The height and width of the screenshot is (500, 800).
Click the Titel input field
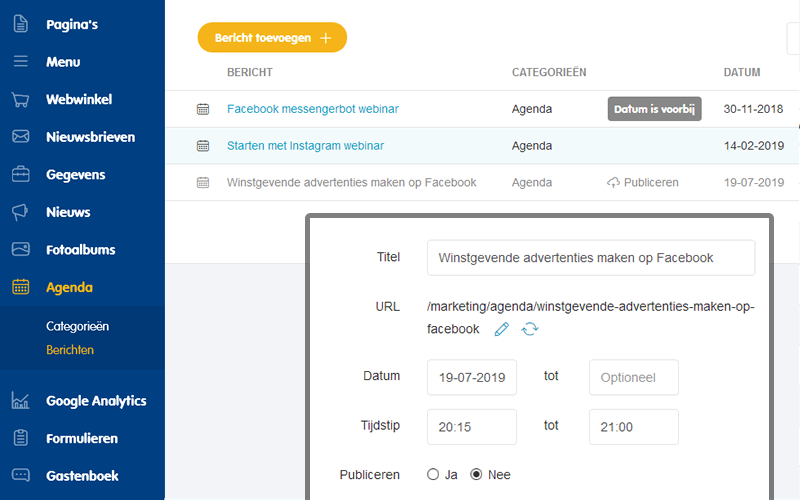click(x=591, y=258)
